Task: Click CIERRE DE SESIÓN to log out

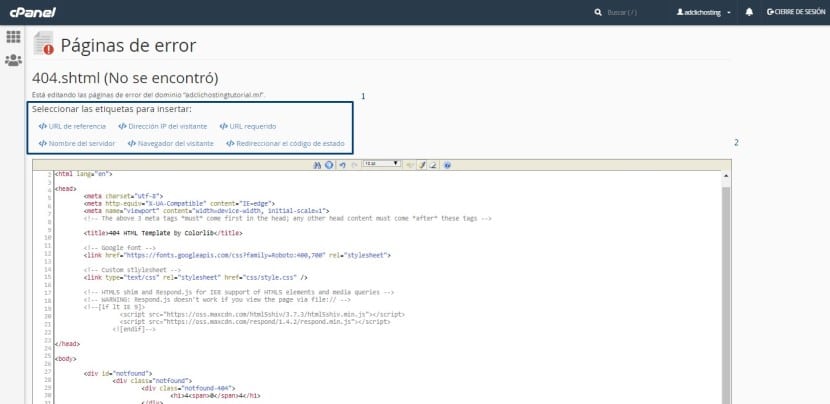Action: (x=796, y=12)
